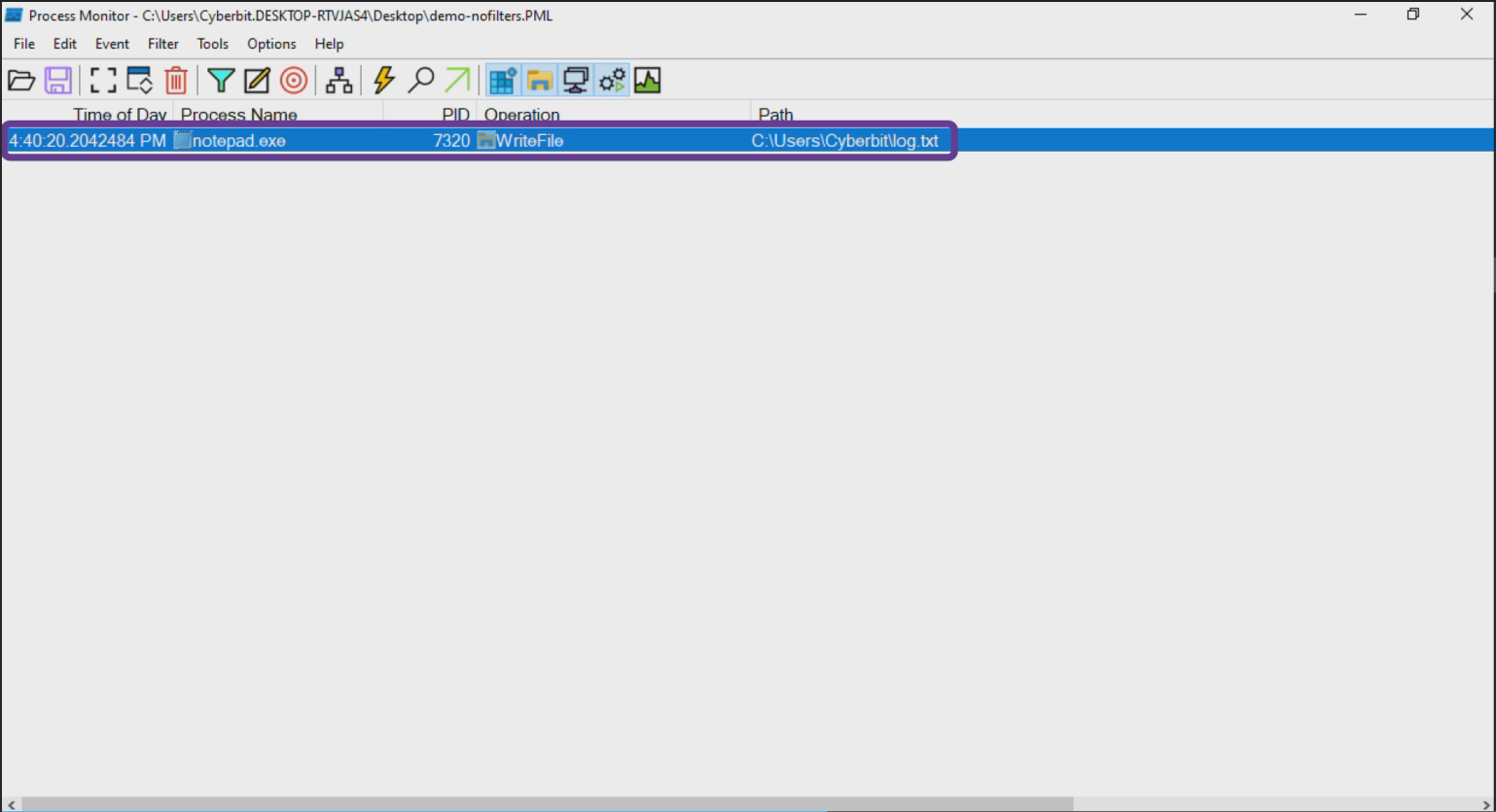The height and width of the screenshot is (812, 1496).
Task: Toggle the Capture events icon
Action: pos(103,81)
